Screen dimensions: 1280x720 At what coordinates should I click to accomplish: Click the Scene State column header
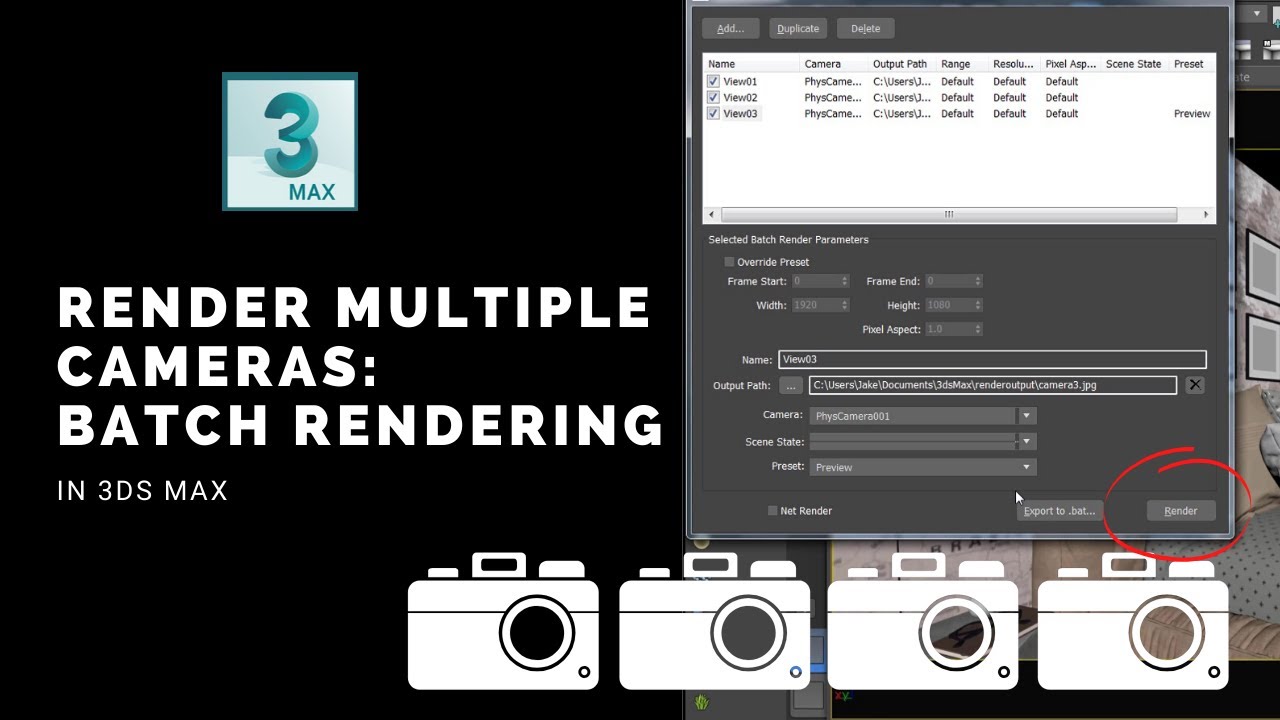coord(1135,64)
